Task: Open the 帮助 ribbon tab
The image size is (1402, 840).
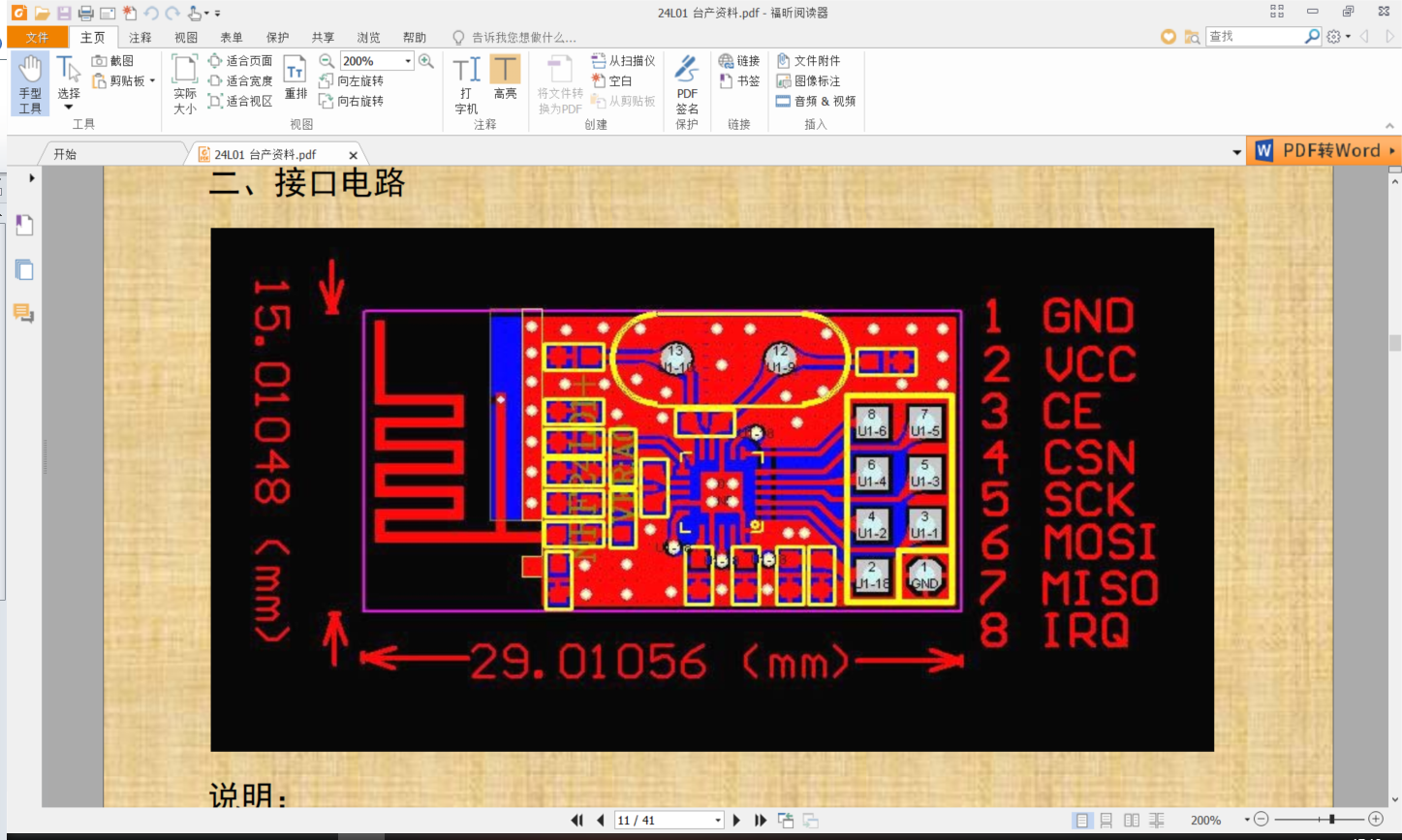Action: coord(414,38)
